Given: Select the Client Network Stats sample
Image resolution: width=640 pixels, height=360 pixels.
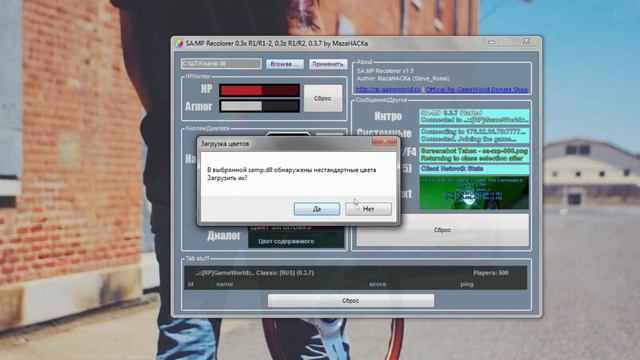Looking at the screenshot, I should pyautogui.click(x=474, y=169).
